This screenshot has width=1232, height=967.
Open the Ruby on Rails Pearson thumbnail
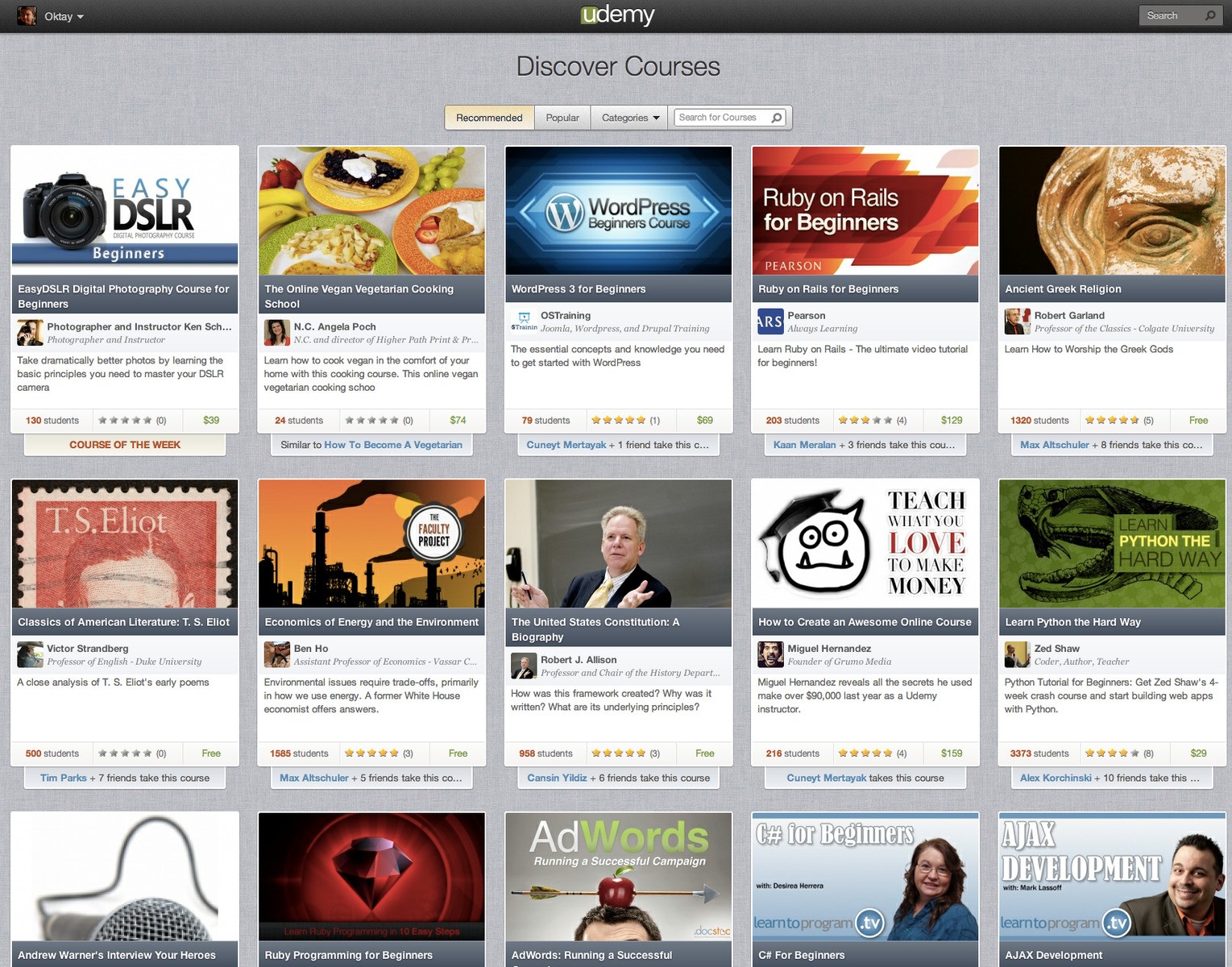(865, 210)
